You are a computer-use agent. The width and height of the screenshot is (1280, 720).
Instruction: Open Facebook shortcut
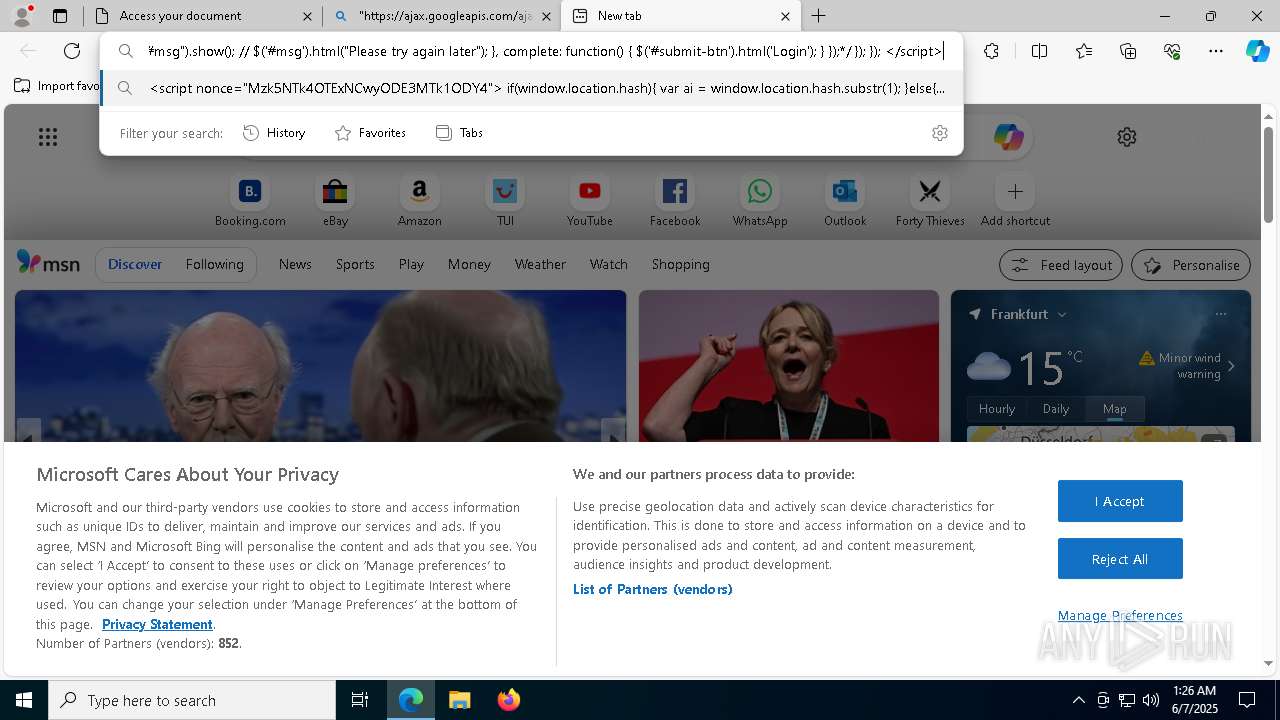tap(675, 201)
